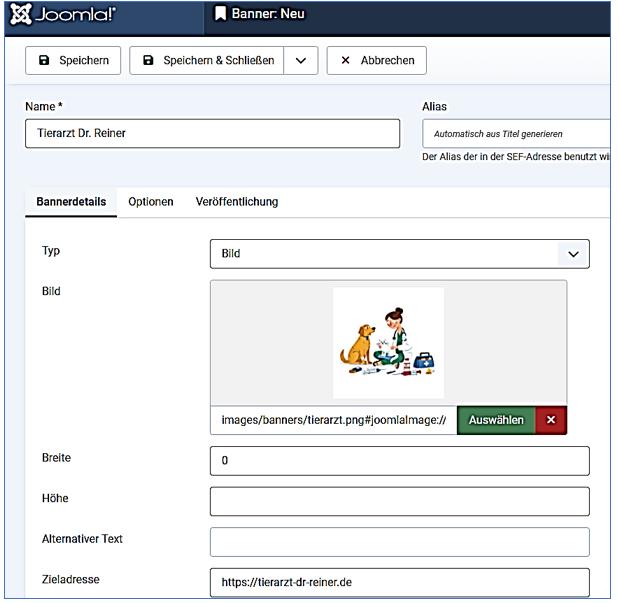Image resolution: width=619 pixels, height=603 pixels.
Task: Click the red X to clear image
Action: tap(551, 420)
